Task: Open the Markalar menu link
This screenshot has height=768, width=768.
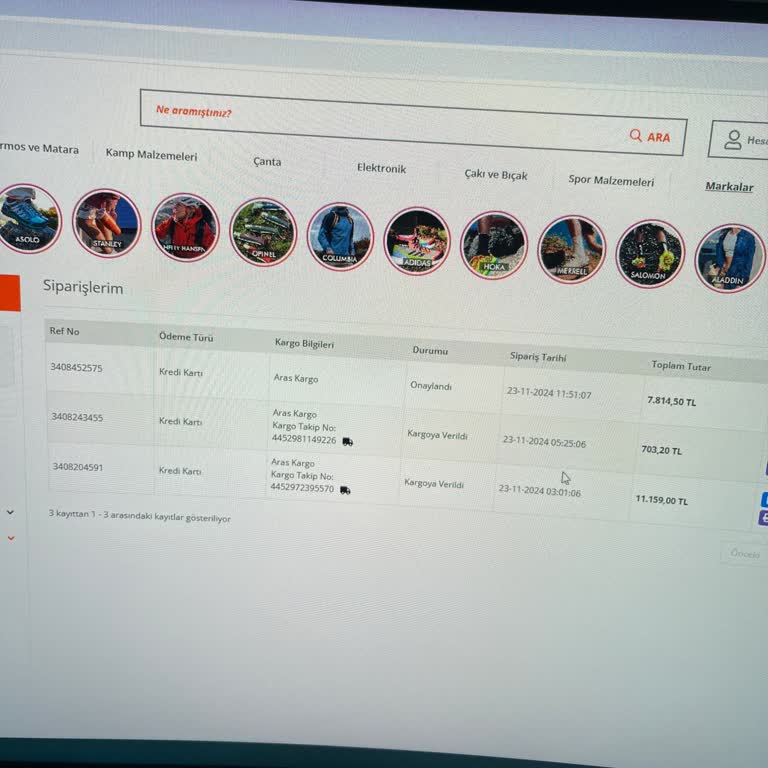Action: point(729,187)
